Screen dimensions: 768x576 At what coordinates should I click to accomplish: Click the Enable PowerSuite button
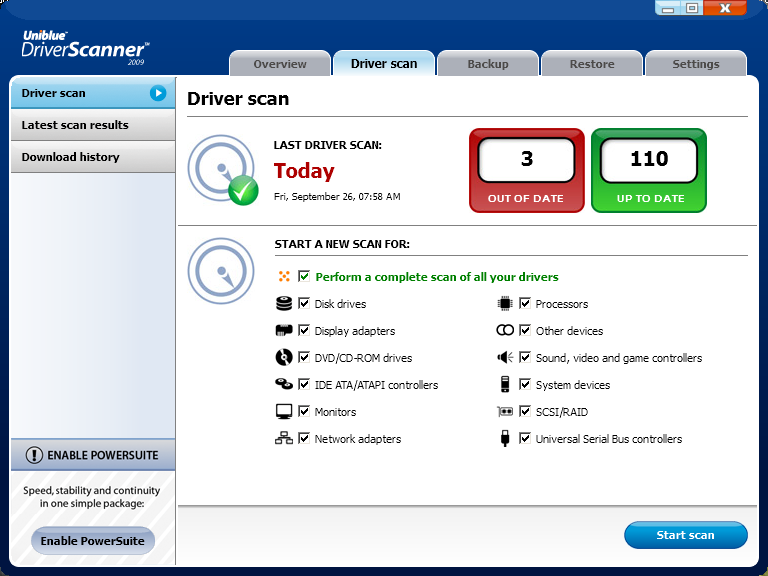point(92,541)
